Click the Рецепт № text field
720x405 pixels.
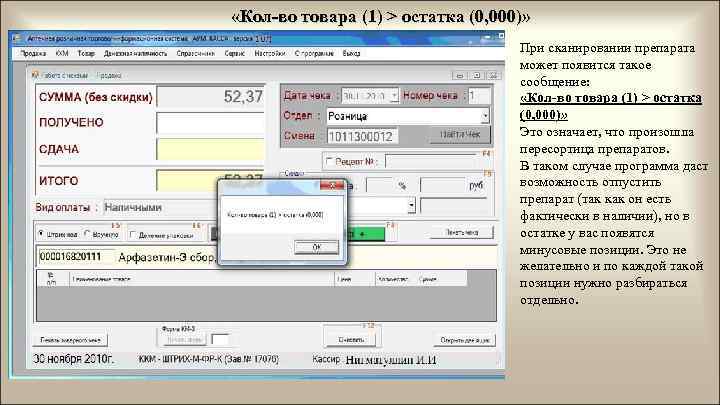click(x=431, y=162)
